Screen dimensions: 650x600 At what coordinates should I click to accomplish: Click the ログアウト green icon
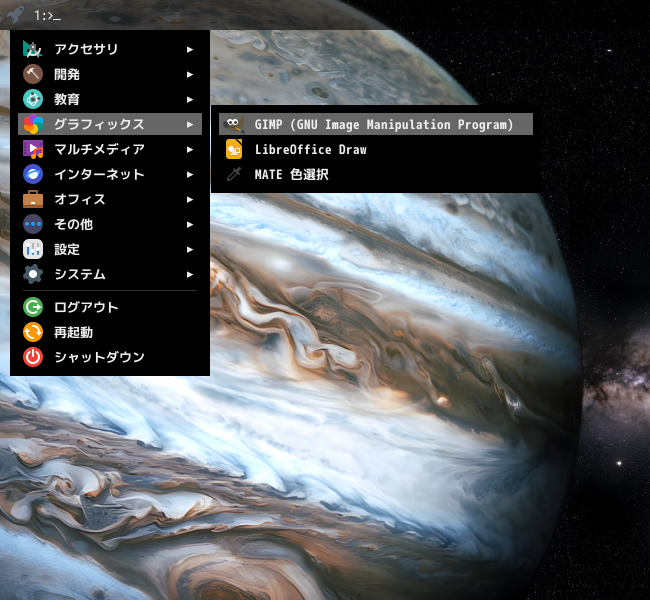tap(33, 307)
